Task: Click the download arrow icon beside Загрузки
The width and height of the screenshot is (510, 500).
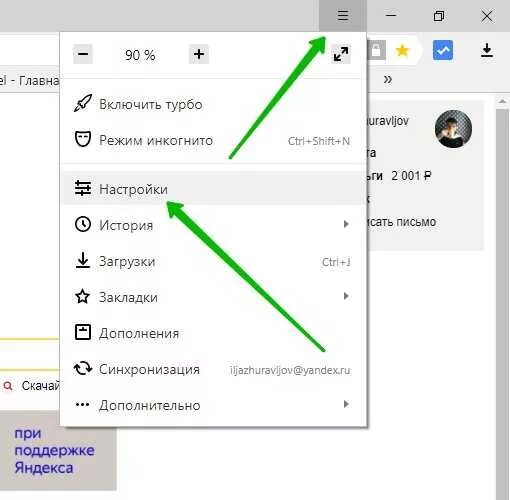Action: [x=82, y=260]
